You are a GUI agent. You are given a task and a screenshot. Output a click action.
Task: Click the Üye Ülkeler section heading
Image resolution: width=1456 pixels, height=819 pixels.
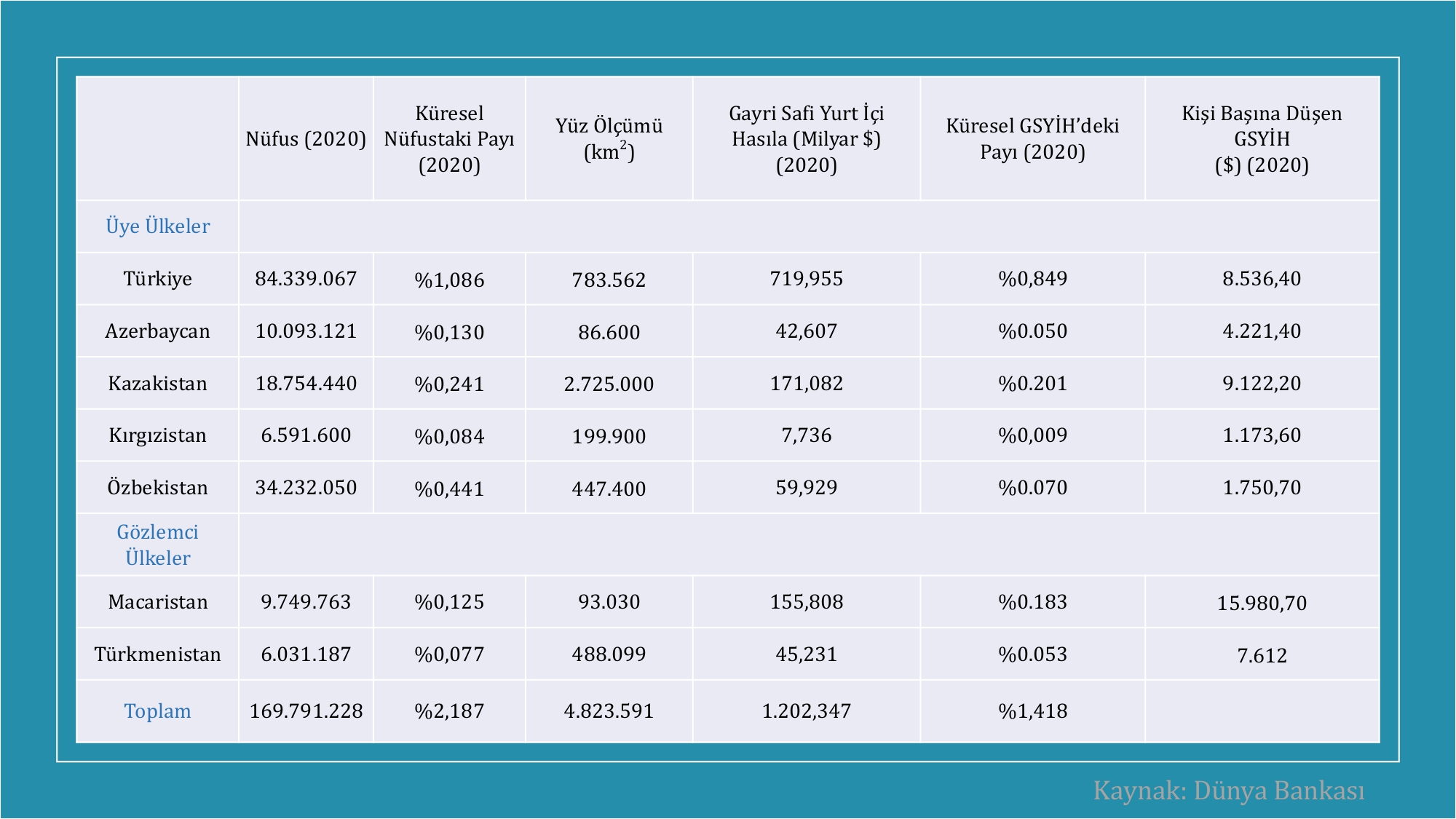pos(157,226)
